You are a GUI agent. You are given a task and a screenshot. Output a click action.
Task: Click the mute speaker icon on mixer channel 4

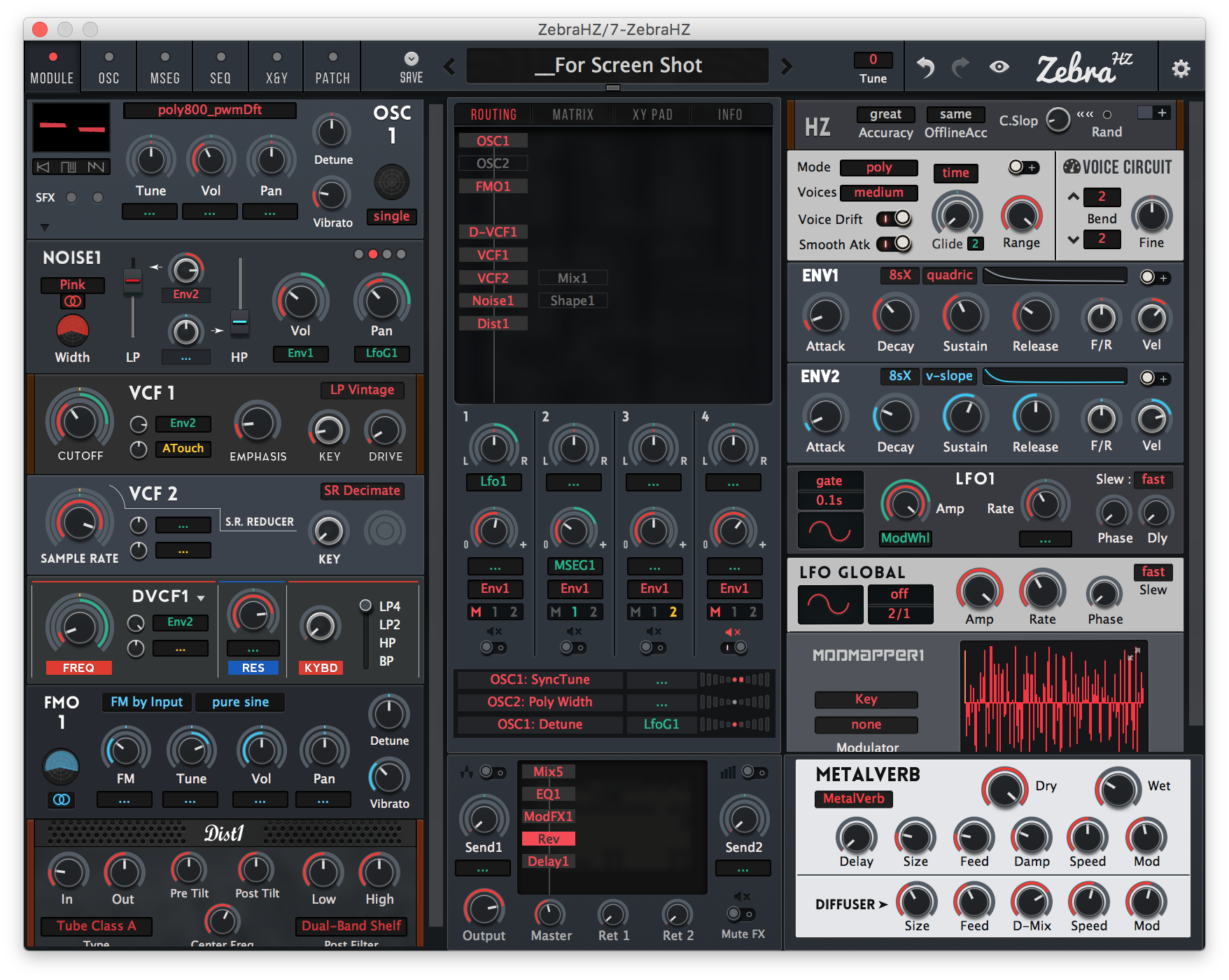click(x=733, y=632)
